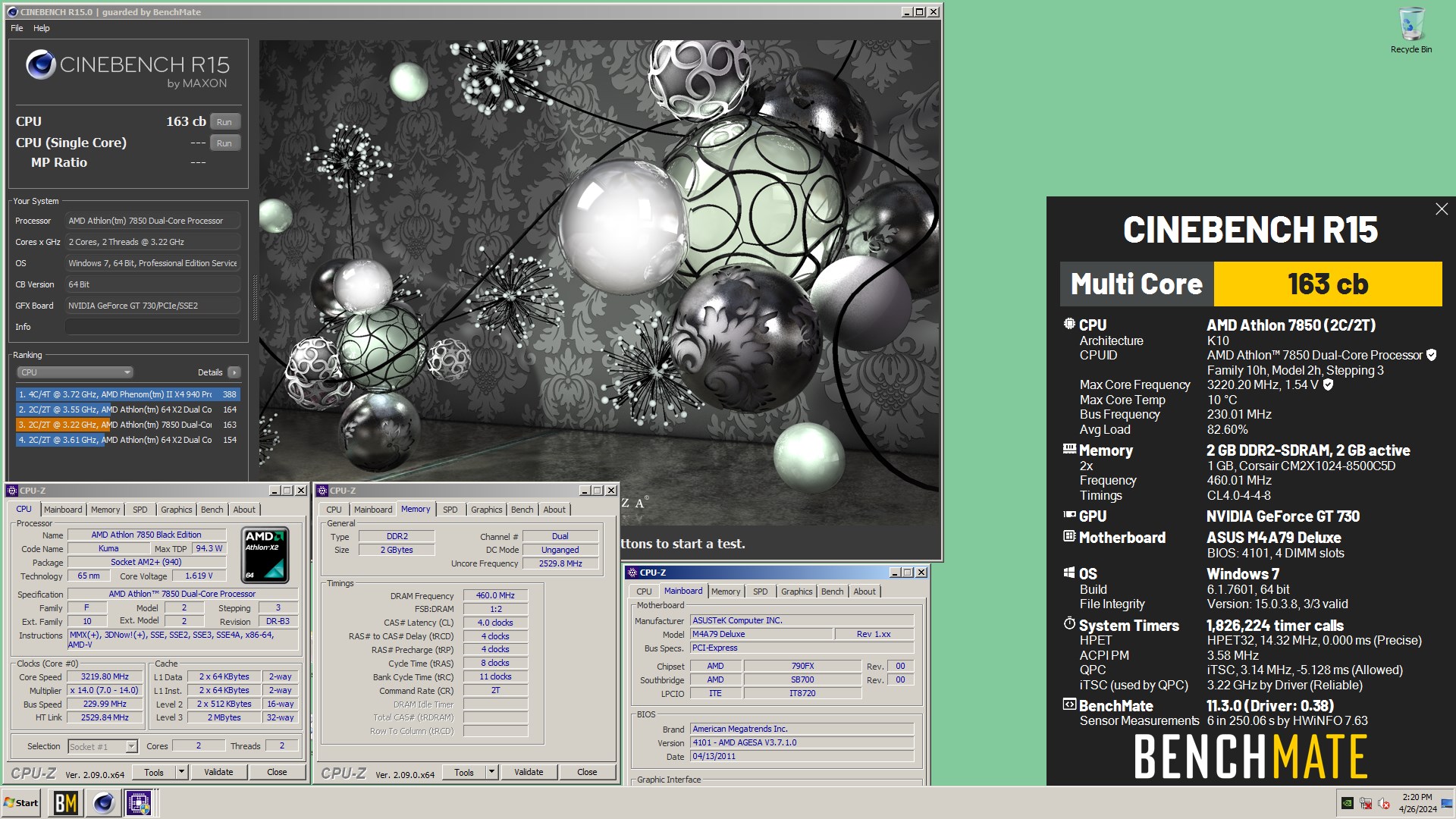Click the Cinebench window title bar icon
This screenshot has width=1456, height=819.
[x=13, y=12]
